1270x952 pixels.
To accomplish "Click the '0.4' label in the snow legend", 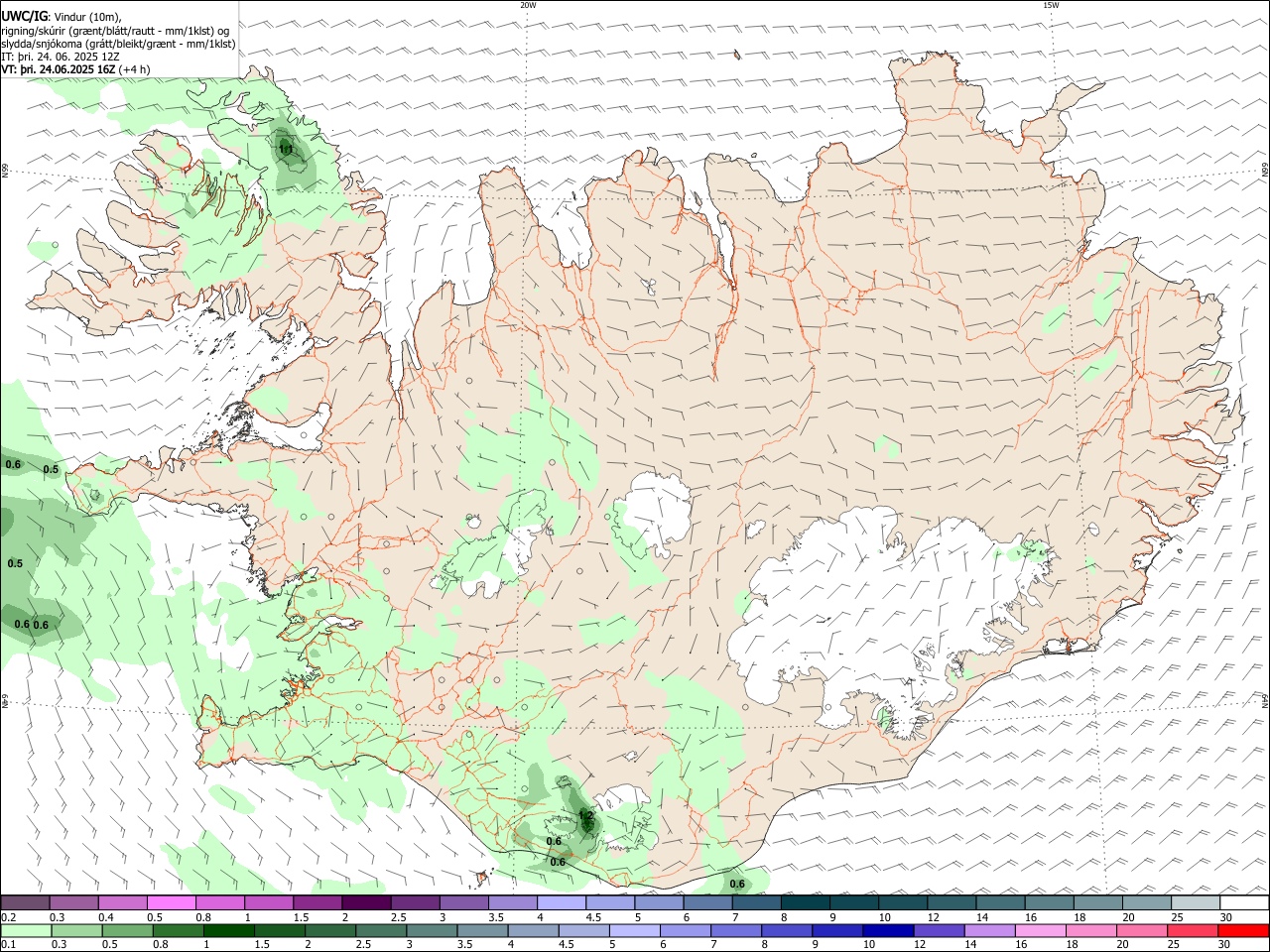I will (x=106, y=917).
